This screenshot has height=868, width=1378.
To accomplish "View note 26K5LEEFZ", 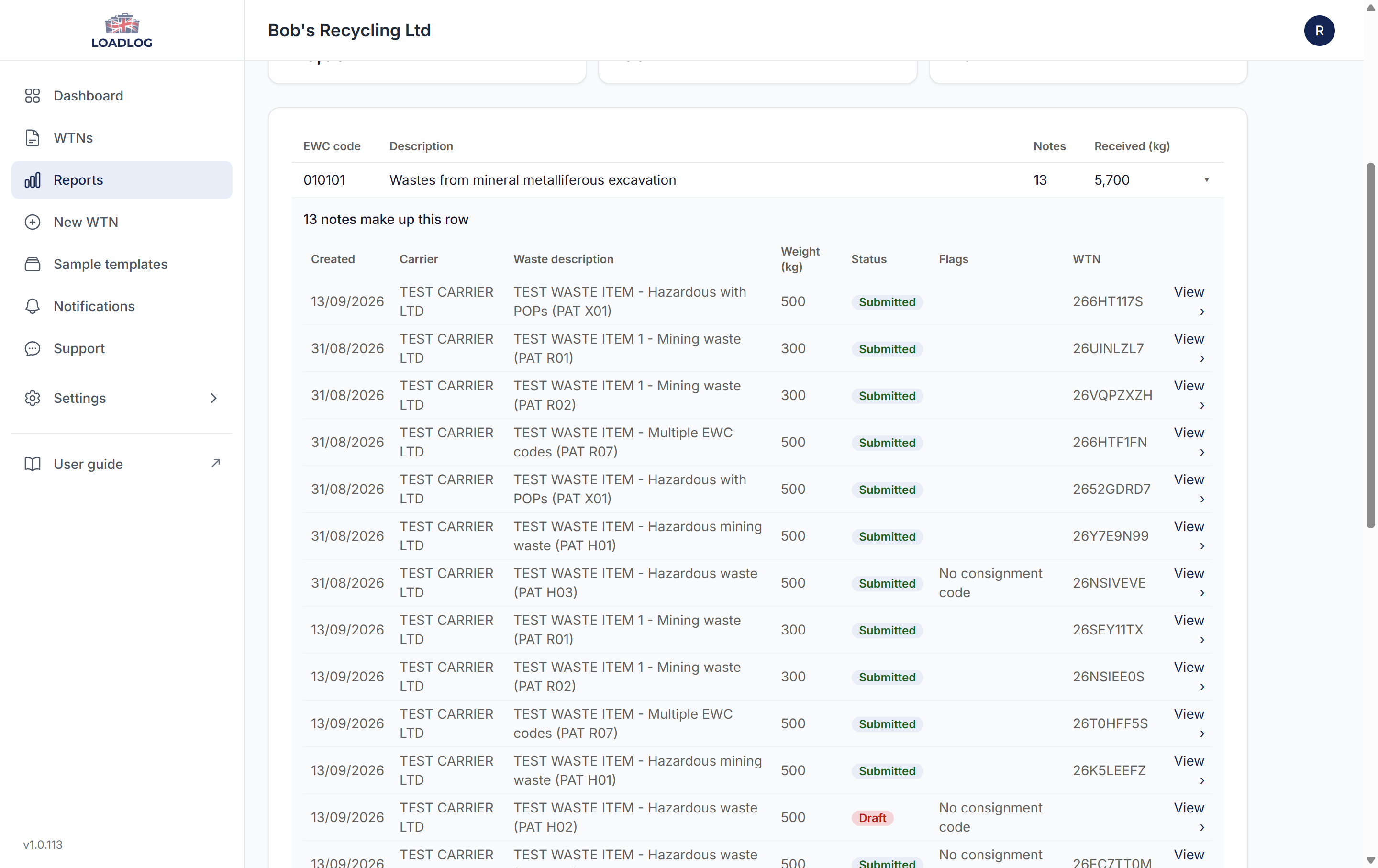I will pos(1189,770).
